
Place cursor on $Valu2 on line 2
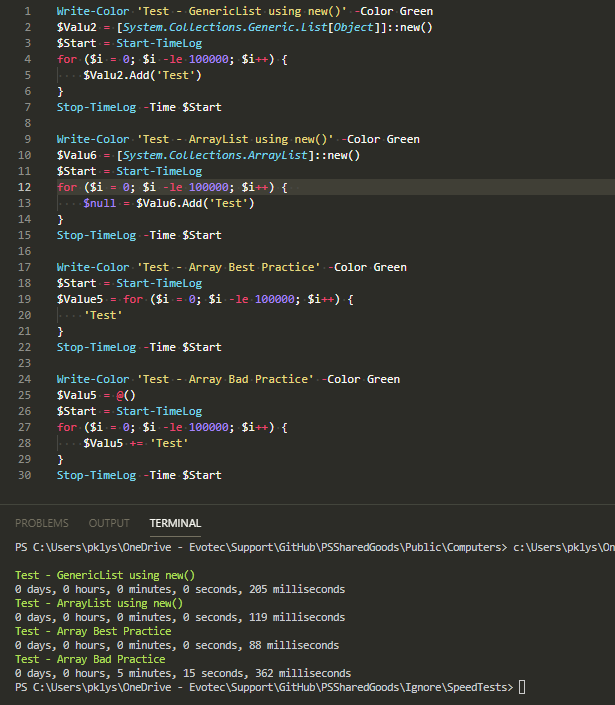point(76,27)
